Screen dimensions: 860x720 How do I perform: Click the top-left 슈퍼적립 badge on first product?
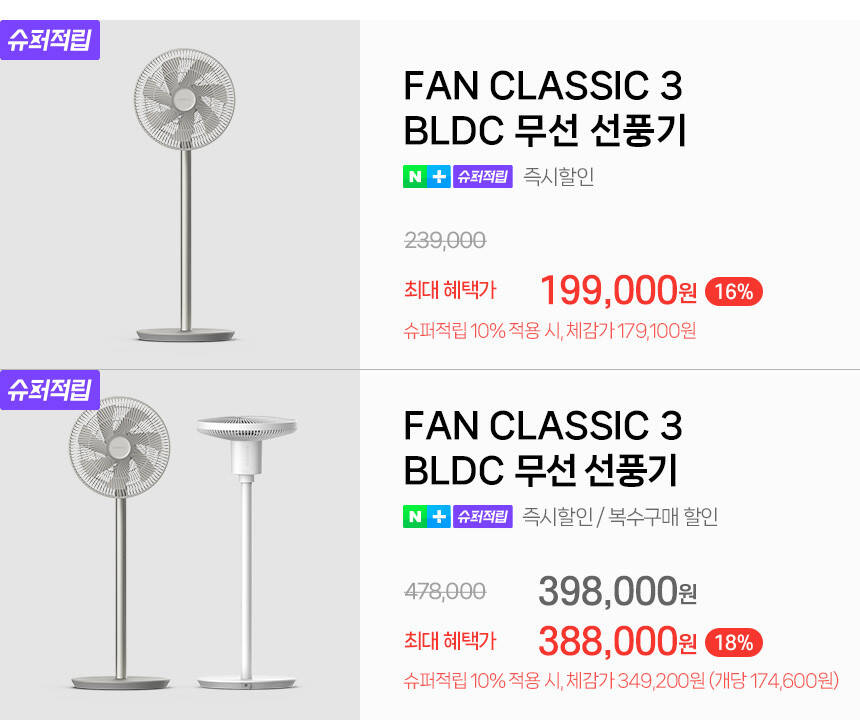50,41
